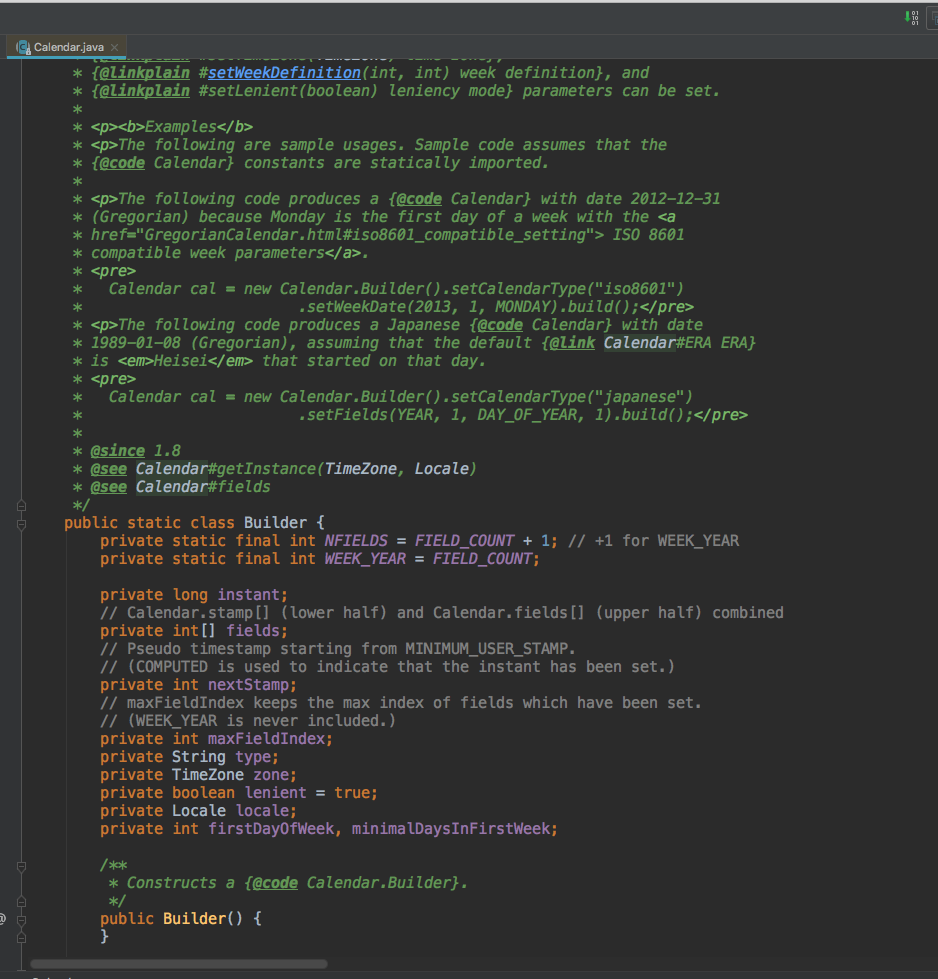938x979 pixels.
Task: Click version '1.8' after @since
Action: tap(167, 451)
